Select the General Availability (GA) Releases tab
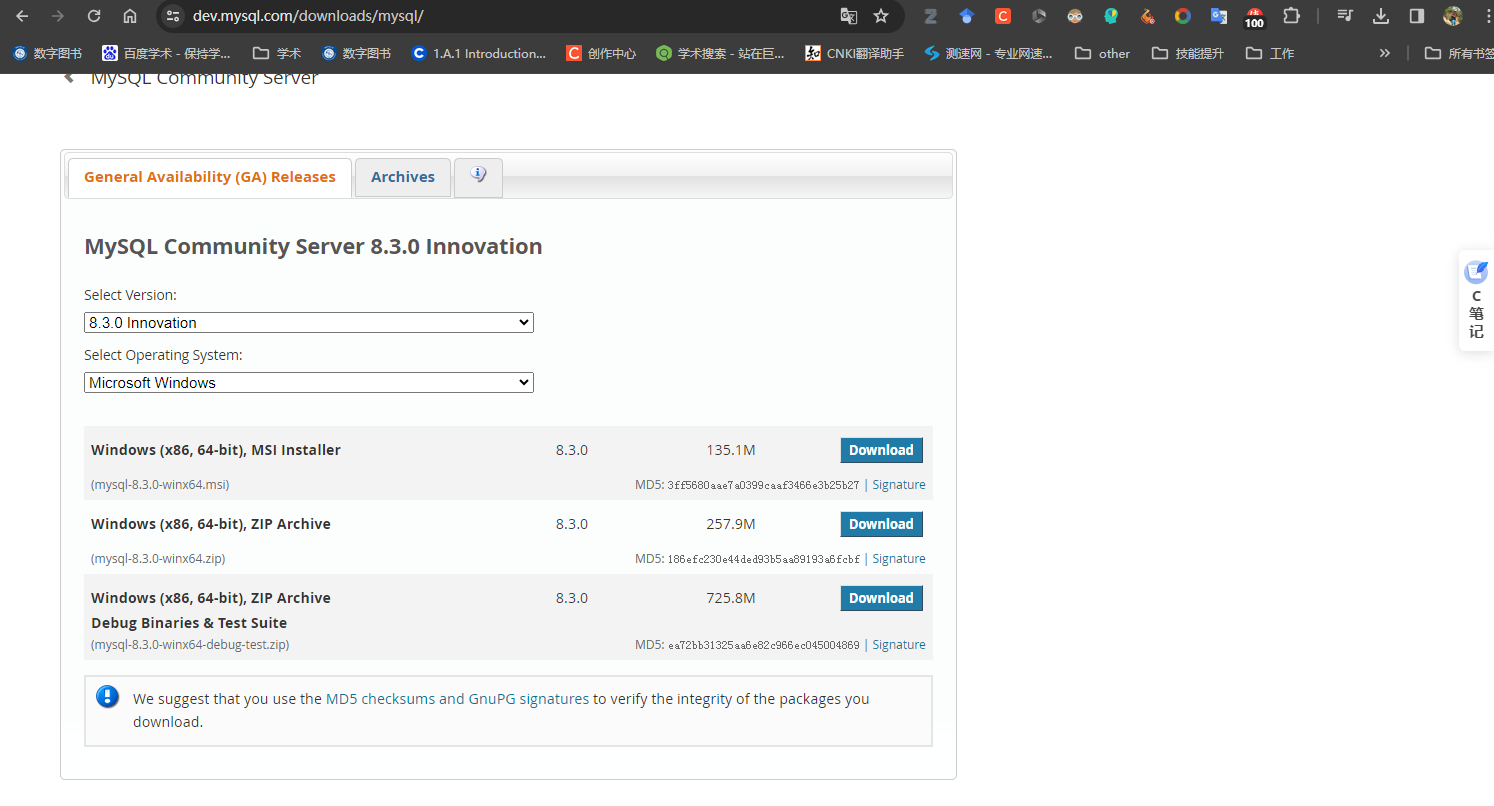Viewport: 1494px width, 806px height. point(210,177)
